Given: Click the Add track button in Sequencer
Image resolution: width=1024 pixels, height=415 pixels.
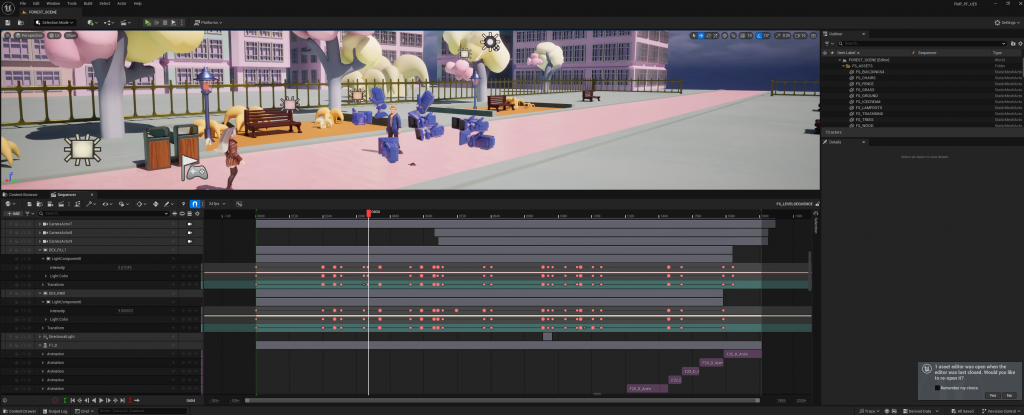Looking at the screenshot, I should coord(15,213).
